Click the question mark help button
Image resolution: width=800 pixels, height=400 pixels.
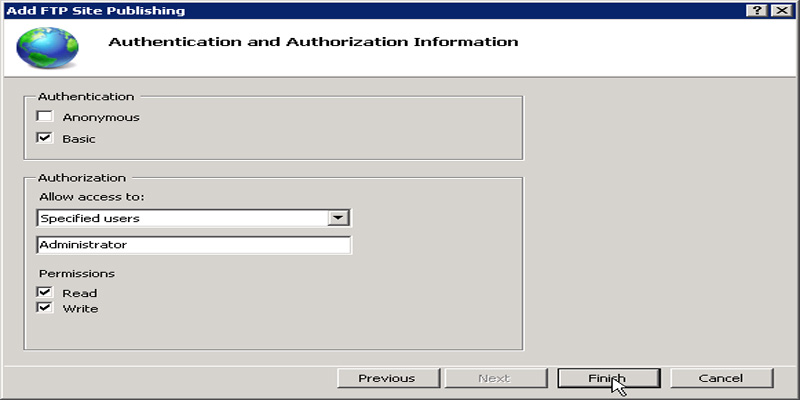(x=758, y=9)
